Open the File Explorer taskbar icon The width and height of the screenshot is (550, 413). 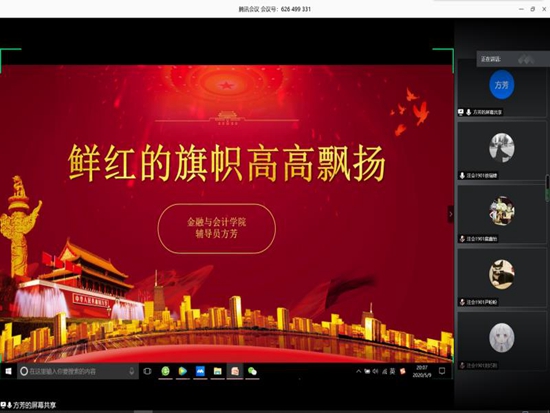click(218, 371)
